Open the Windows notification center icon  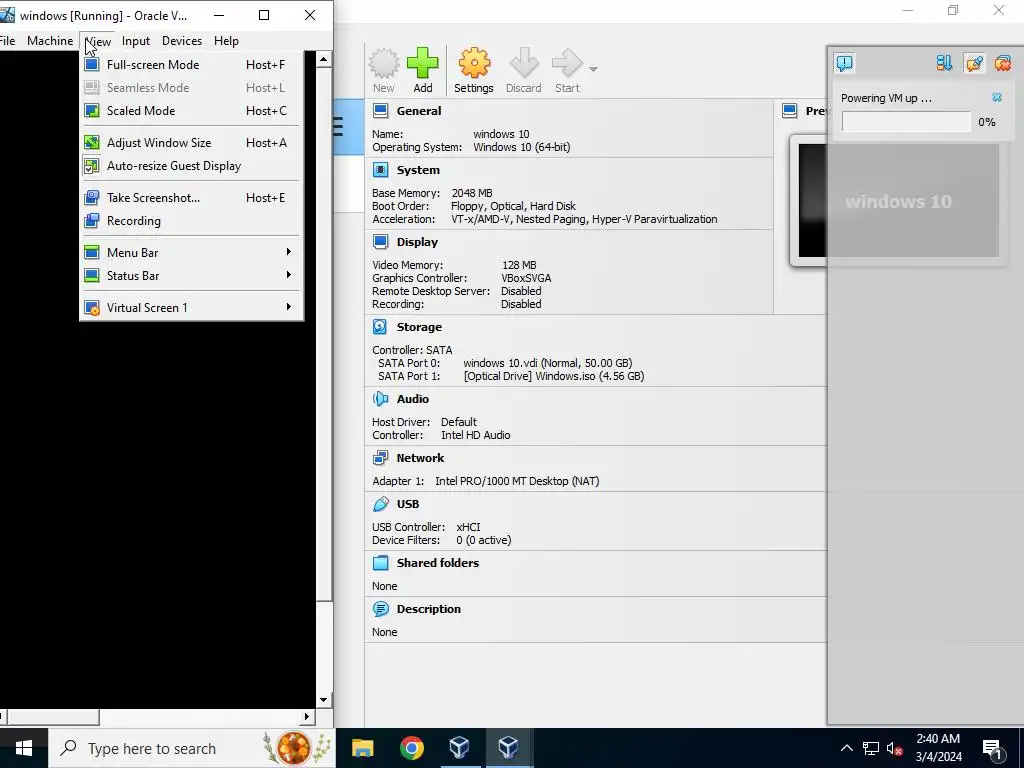click(992, 749)
